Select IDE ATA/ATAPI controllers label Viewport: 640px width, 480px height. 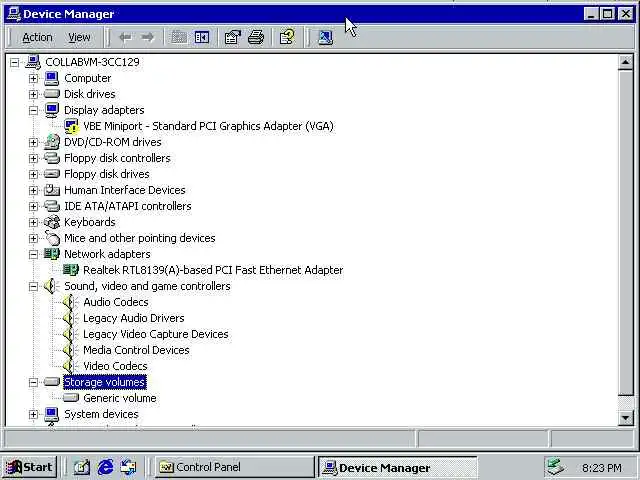[127, 206]
